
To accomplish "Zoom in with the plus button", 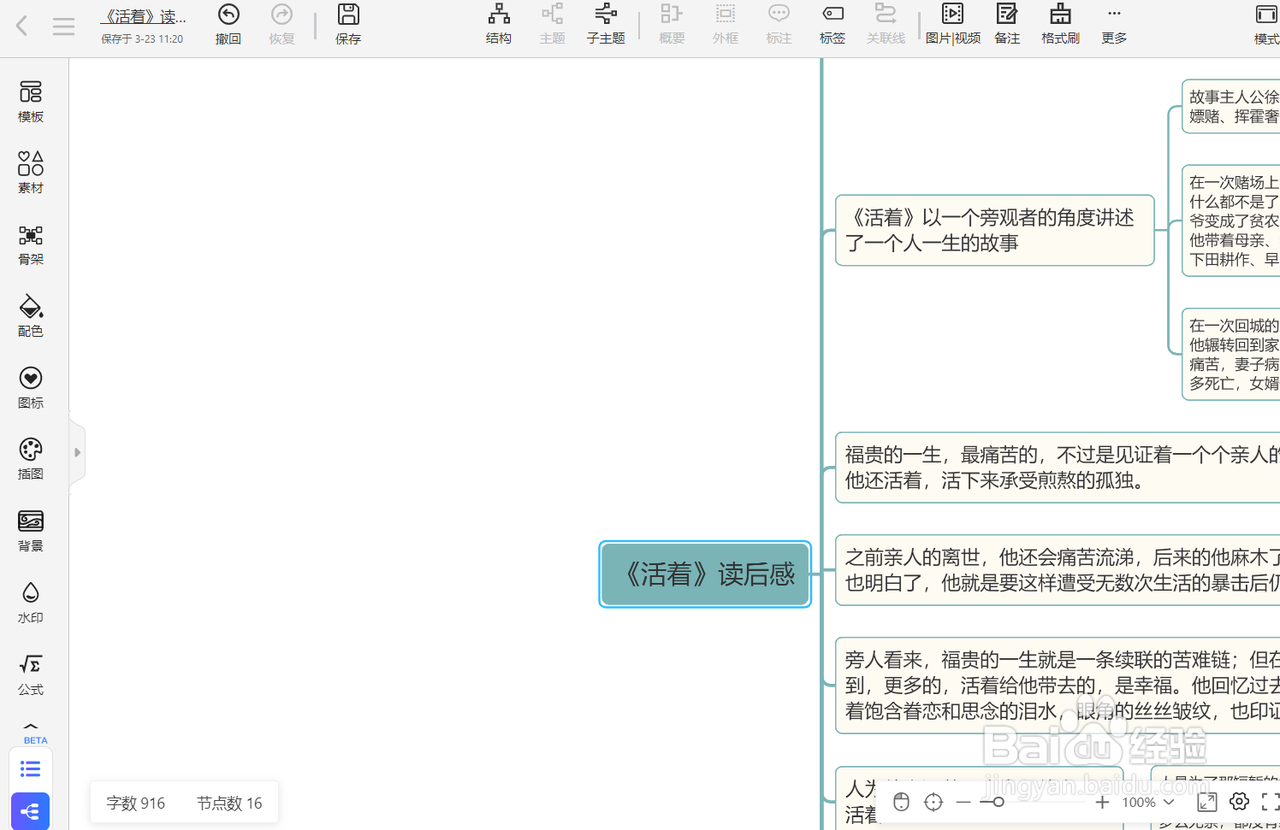I will click(x=1102, y=802).
